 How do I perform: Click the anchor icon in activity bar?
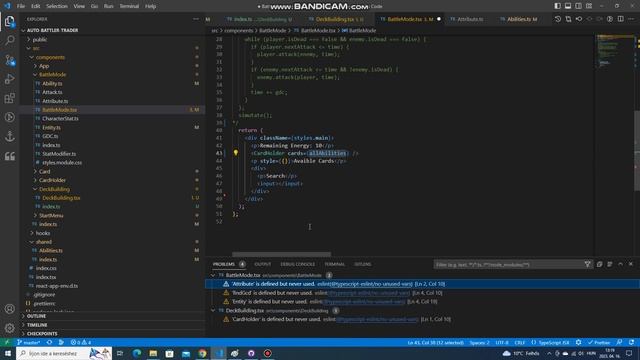click(x=9, y=136)
